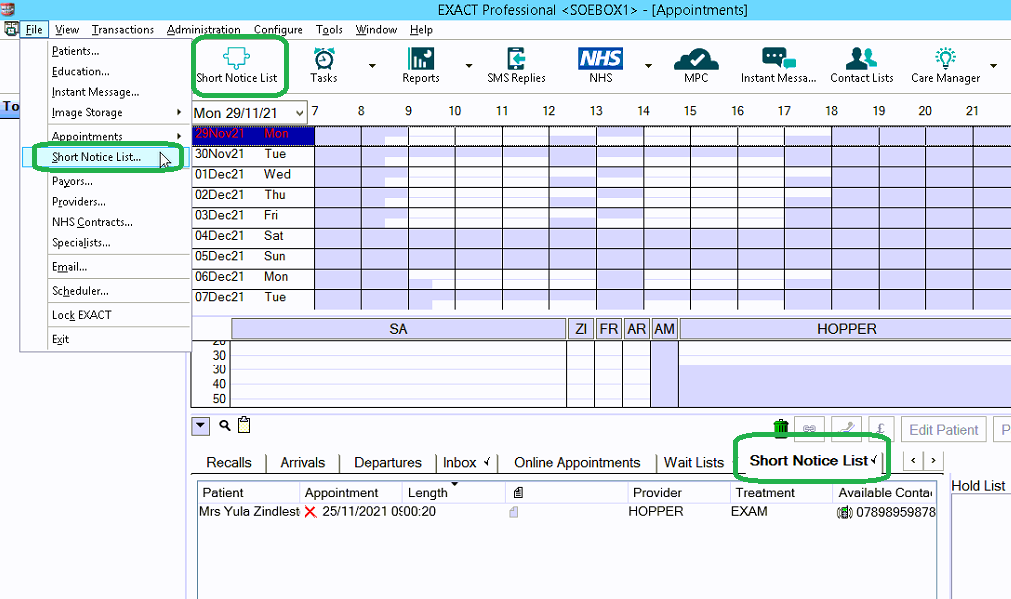This screenshot has height=599, width=1011.
Task: Switch to the Wait Lists tab
Action: (x=694, y=462)
